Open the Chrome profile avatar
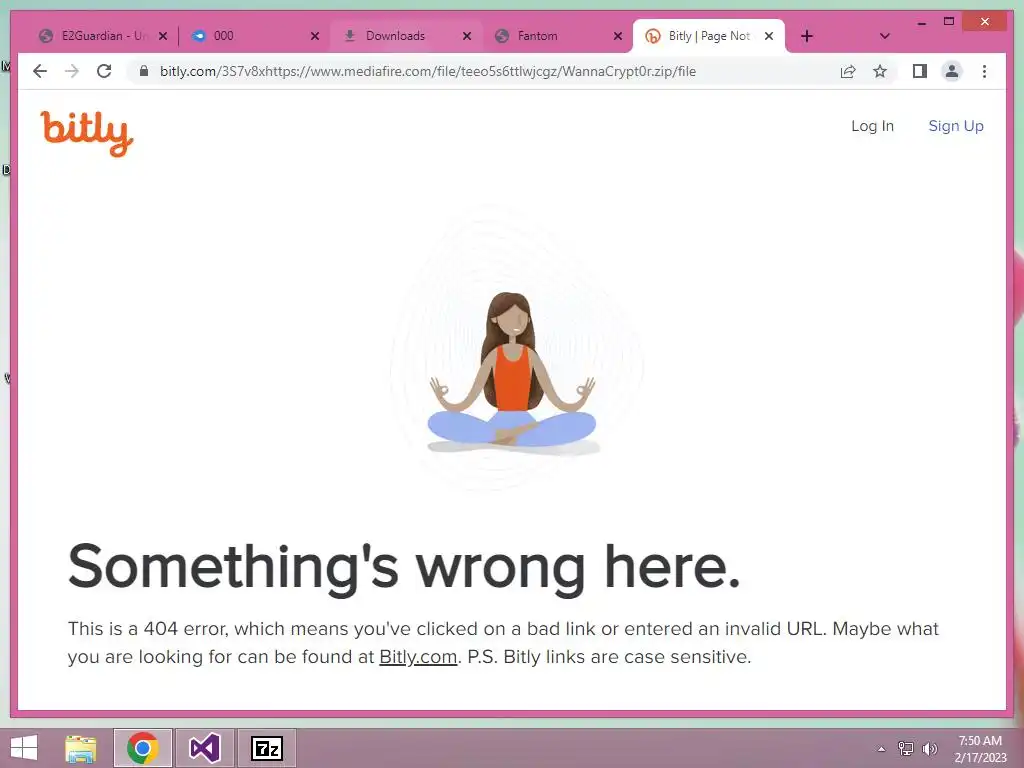Image resolution: width=1024 pixels, height=768 pixels. [x=952, y=71]
